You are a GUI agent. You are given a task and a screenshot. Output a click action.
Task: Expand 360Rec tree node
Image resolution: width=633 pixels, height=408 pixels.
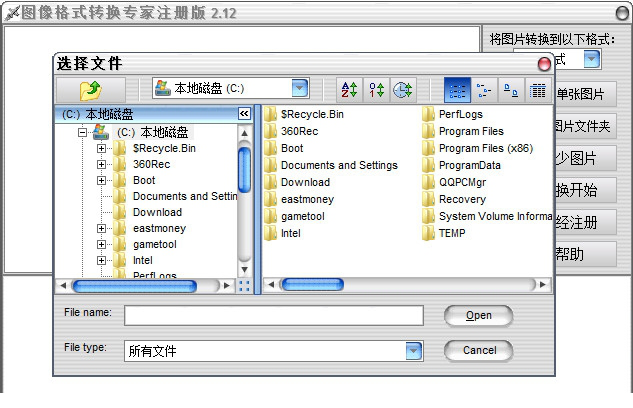(x=101, y=164)
